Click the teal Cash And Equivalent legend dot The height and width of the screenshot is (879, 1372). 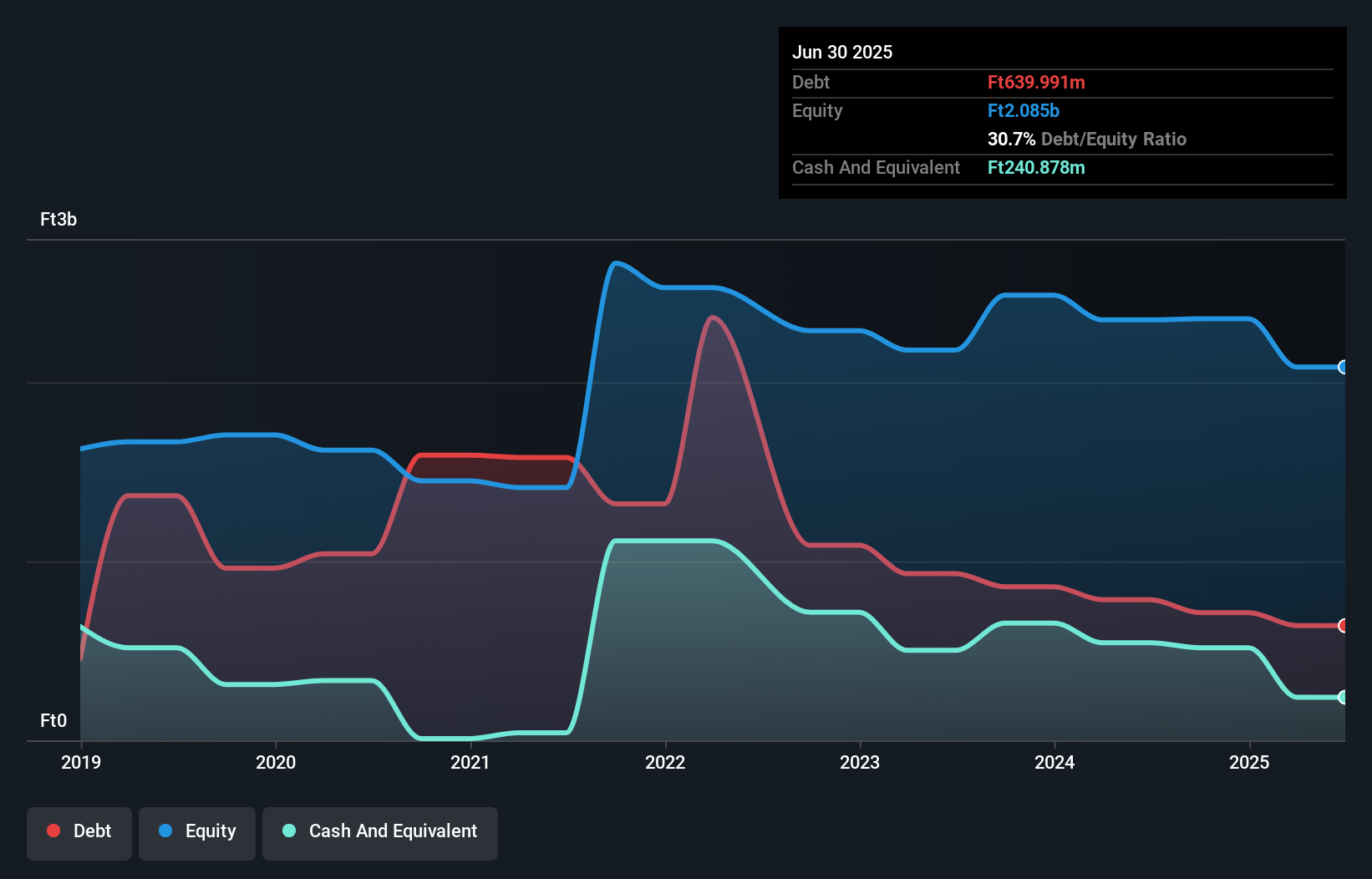coord(288,831)
